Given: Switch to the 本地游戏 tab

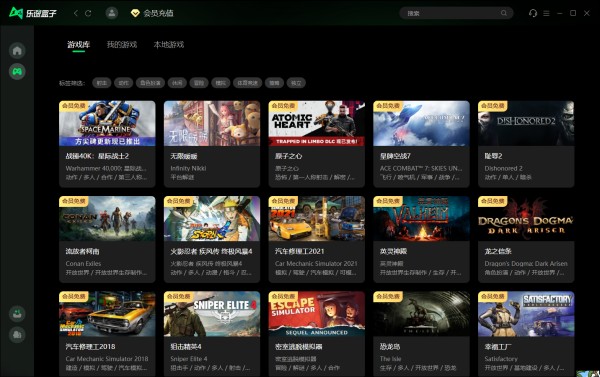Looking at the screenshot, I should click(x=169, y=44).
